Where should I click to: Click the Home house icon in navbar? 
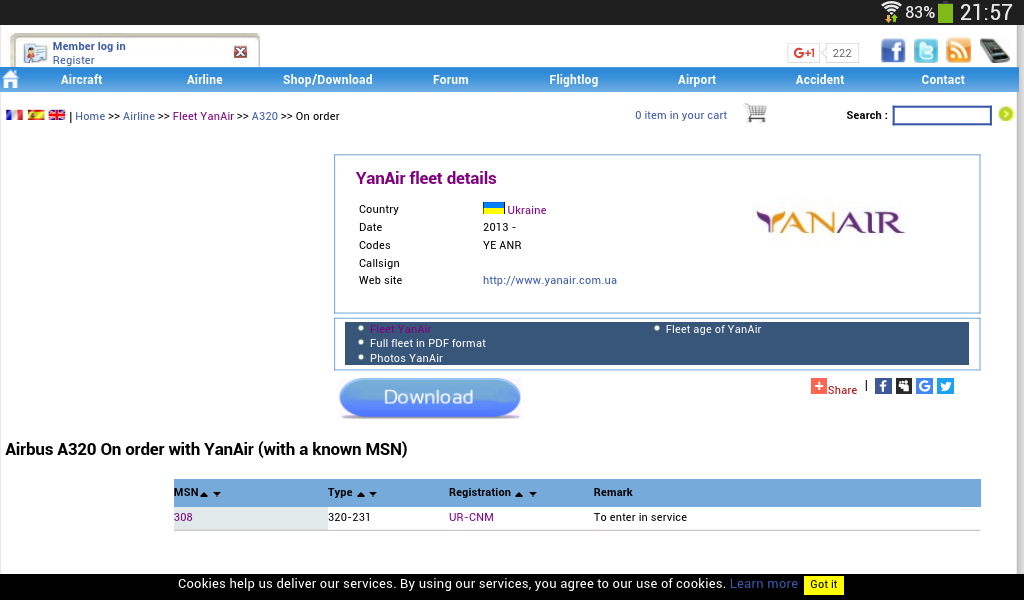(11, 79)
